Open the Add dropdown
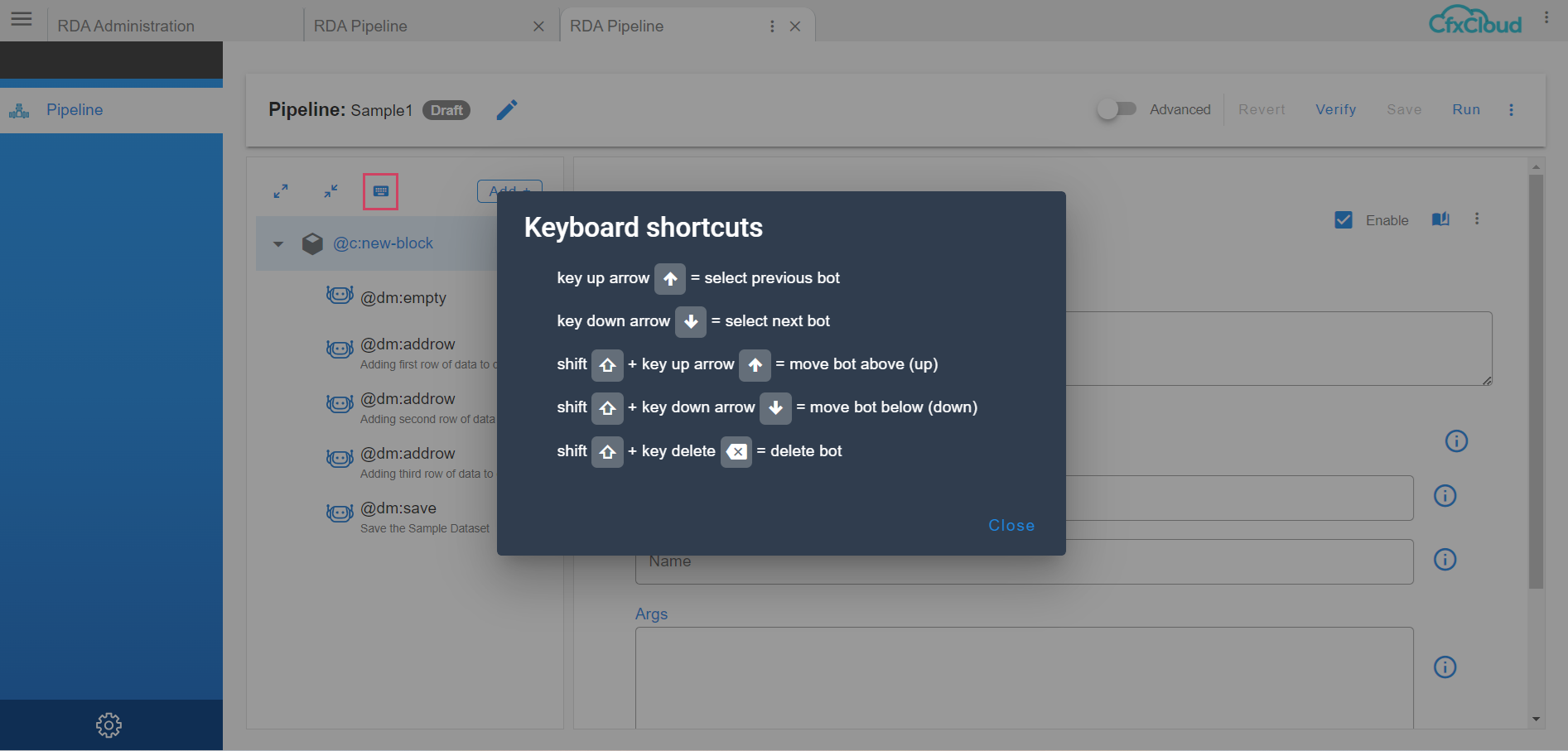The width and height of the screenshot is (1568, 751). pyautogui.click(x=509, y=191)
